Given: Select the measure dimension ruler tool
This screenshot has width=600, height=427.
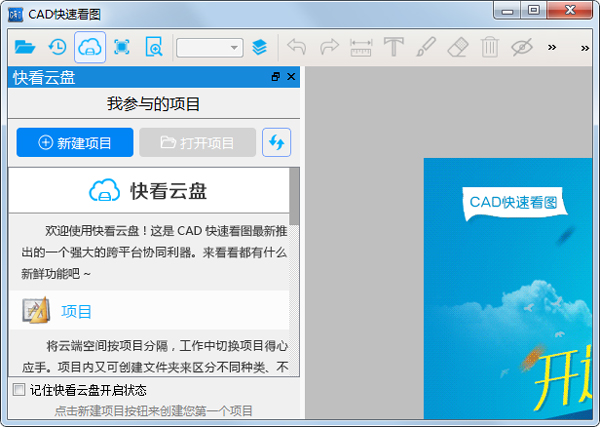Looking at the screenshot, I should pos(361,48).
